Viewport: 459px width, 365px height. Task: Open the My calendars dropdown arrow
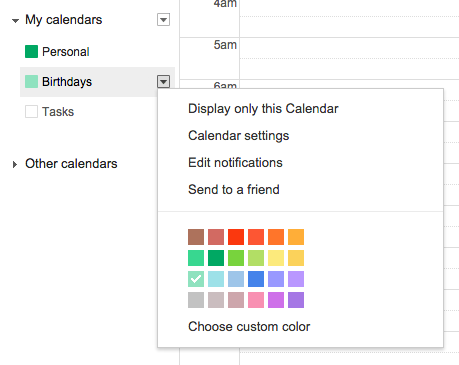point(163,20)
